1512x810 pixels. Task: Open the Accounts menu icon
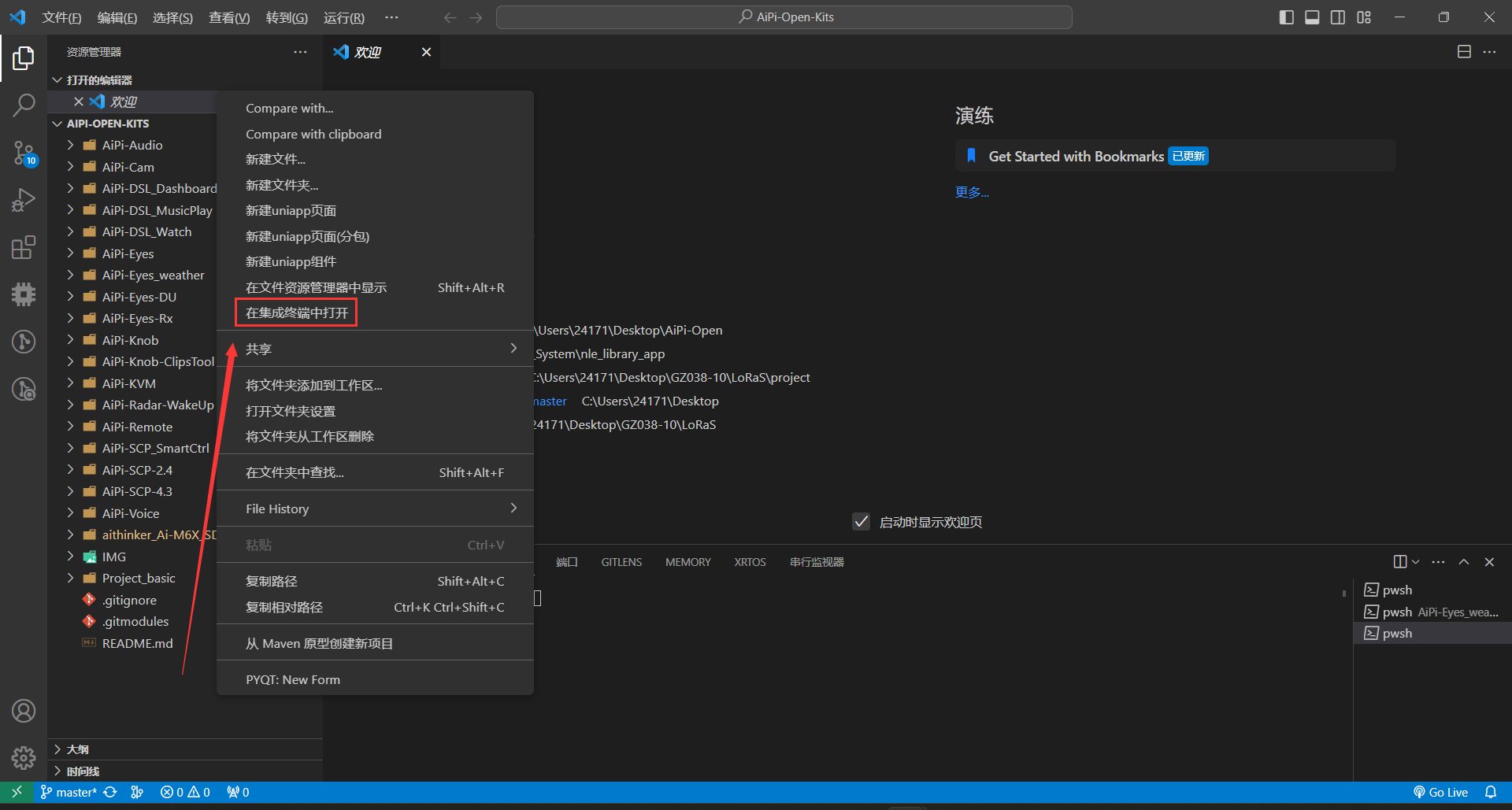24,711
